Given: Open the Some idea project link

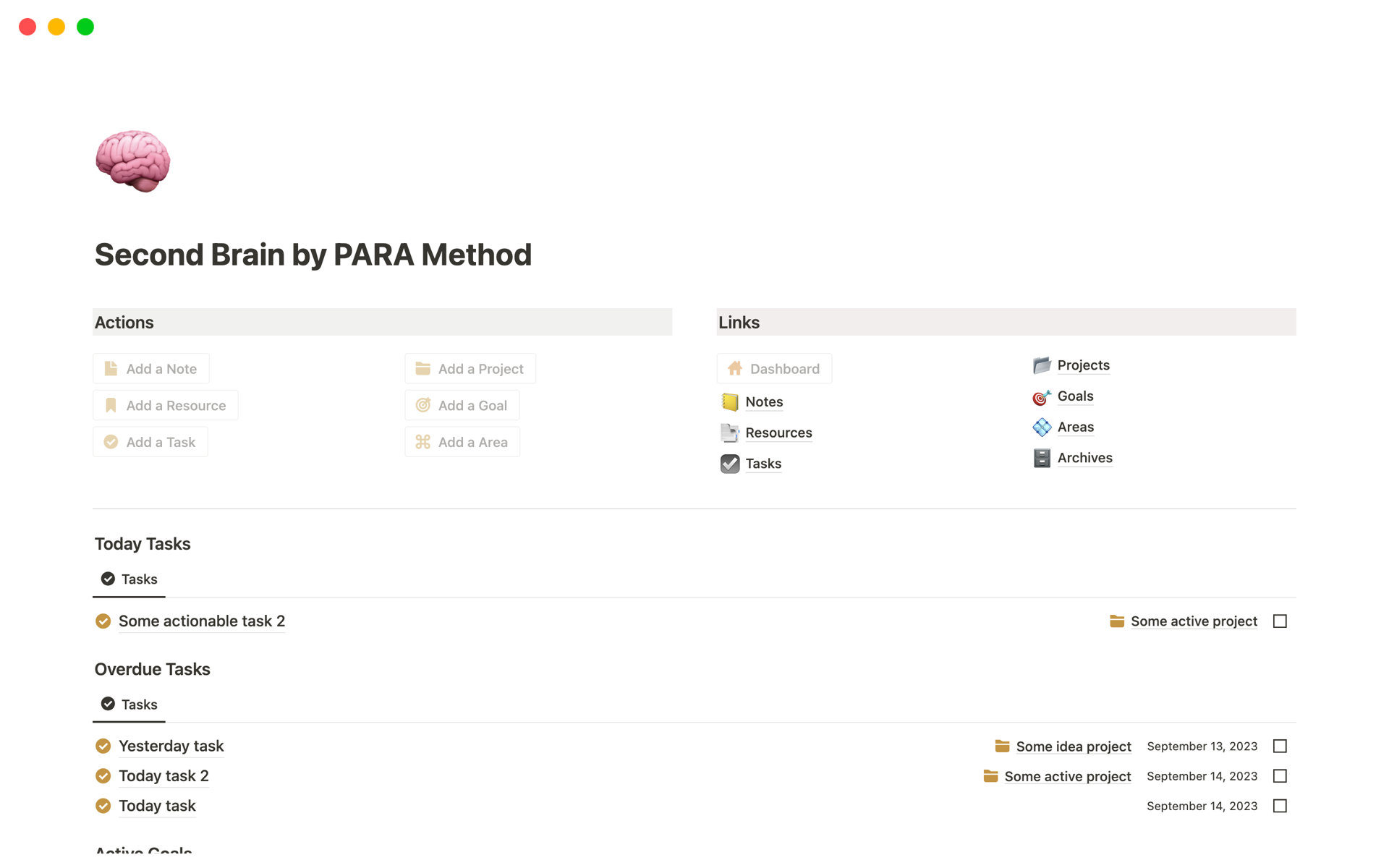Looking at the screenshot, I should point(1073,746).
